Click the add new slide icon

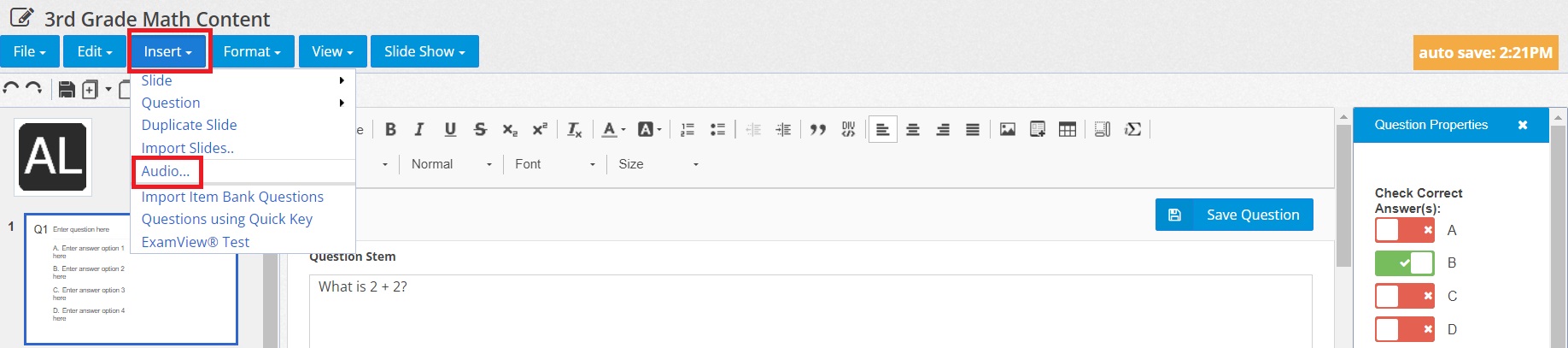coord(90,89)
